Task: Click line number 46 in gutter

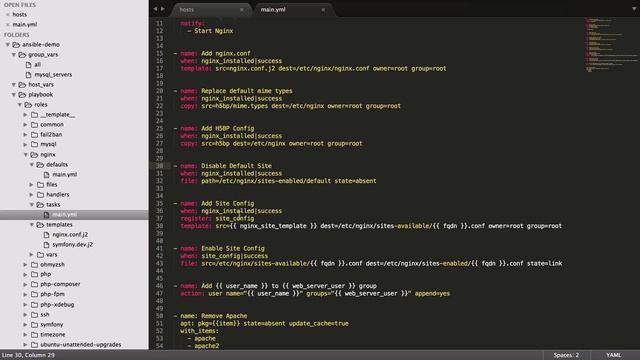Action: point(159,286)
